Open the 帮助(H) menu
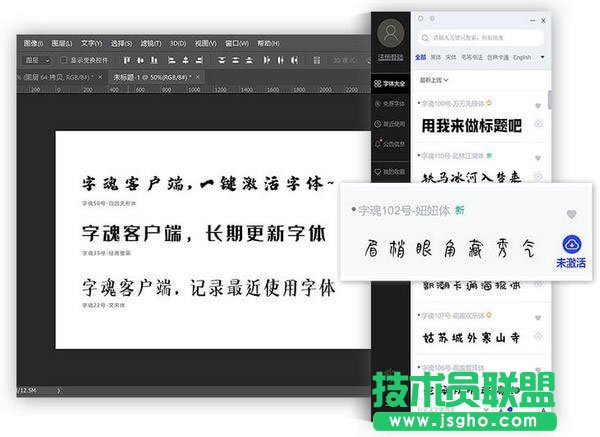This screenshot has height=437, width=600. point(268,43)
